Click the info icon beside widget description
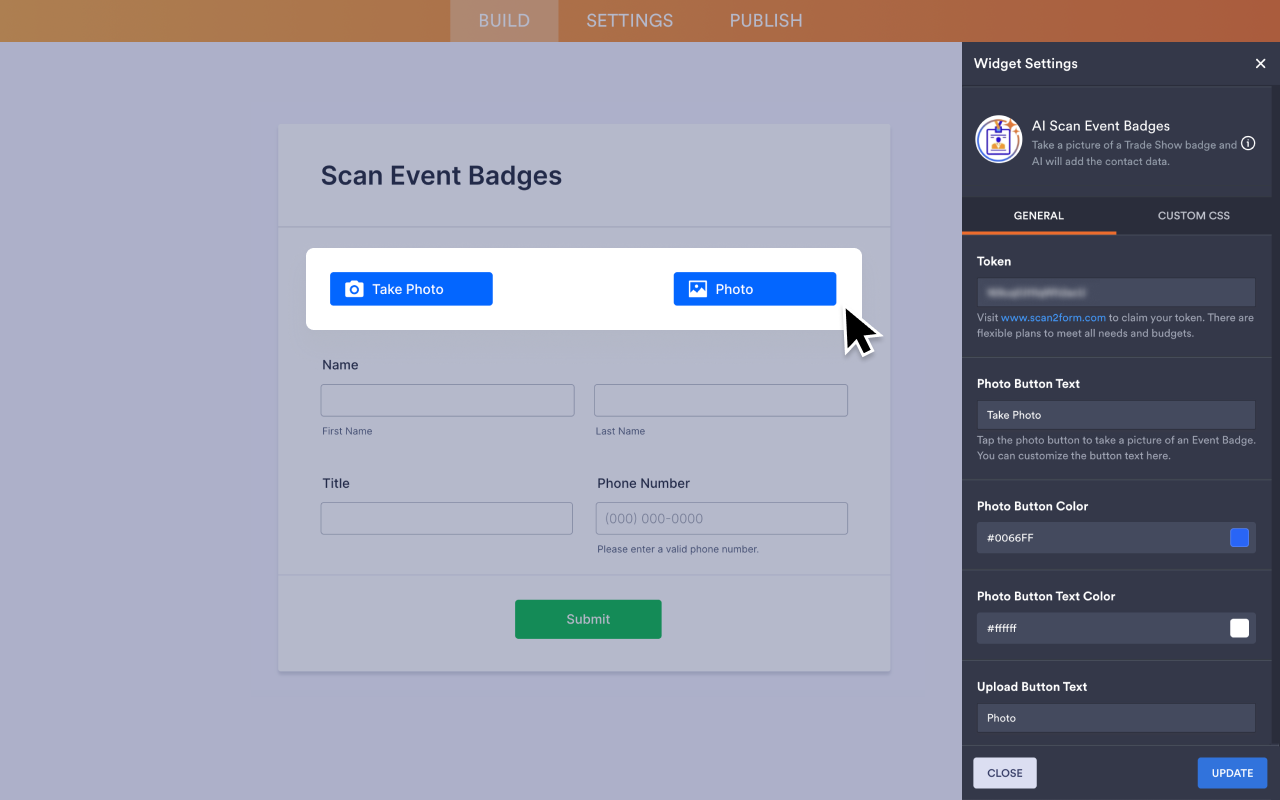 [x=1248, y=144]
